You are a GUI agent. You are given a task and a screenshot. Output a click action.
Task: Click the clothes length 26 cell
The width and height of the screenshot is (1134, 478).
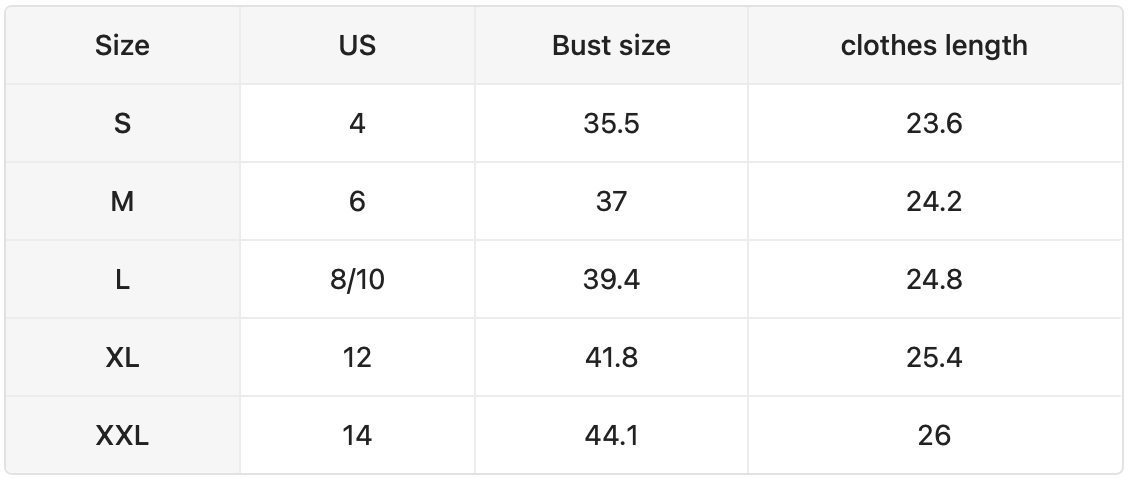(934, 435)
